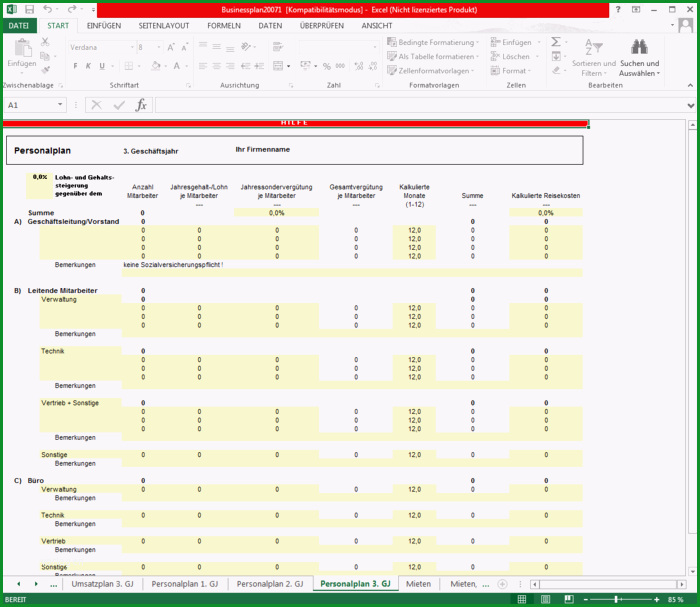Screen dimensions: 700x607
Task: Click the zoom slider handle
Action: click(x=616, y=599)
